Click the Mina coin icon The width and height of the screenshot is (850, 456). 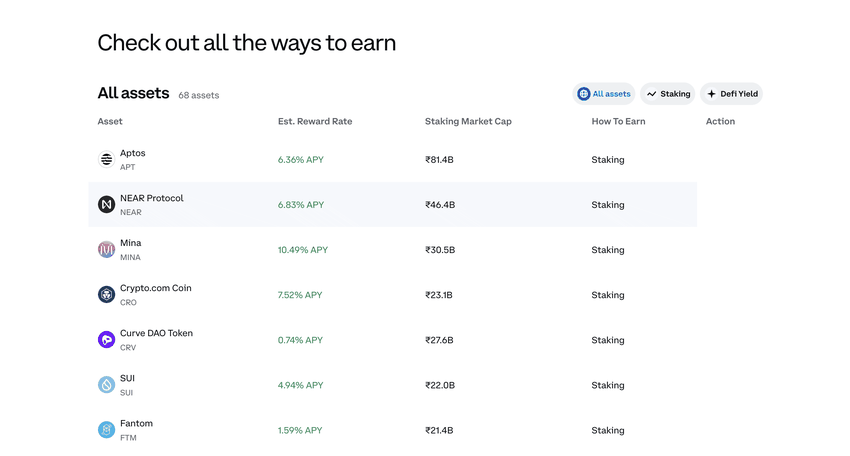pyautogui.click(x=106, y=250)
